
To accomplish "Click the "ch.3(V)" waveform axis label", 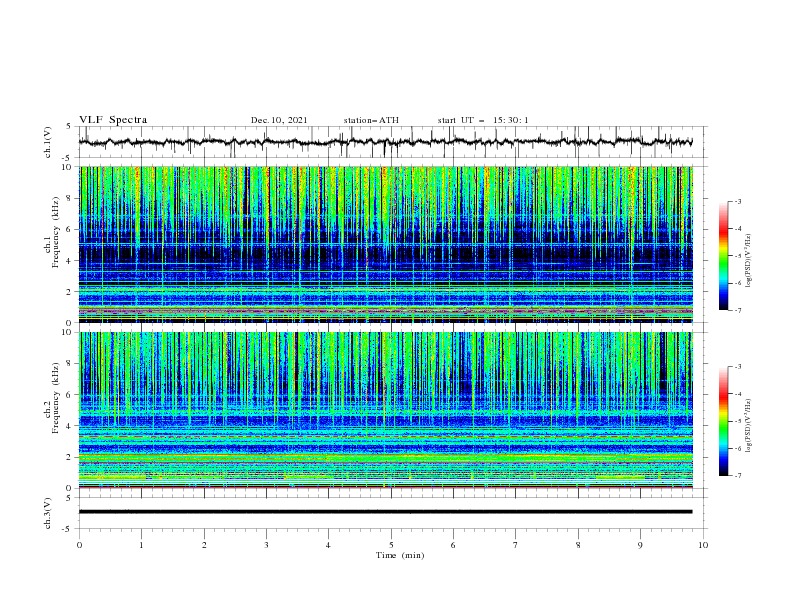I will (x=48, y=513).
